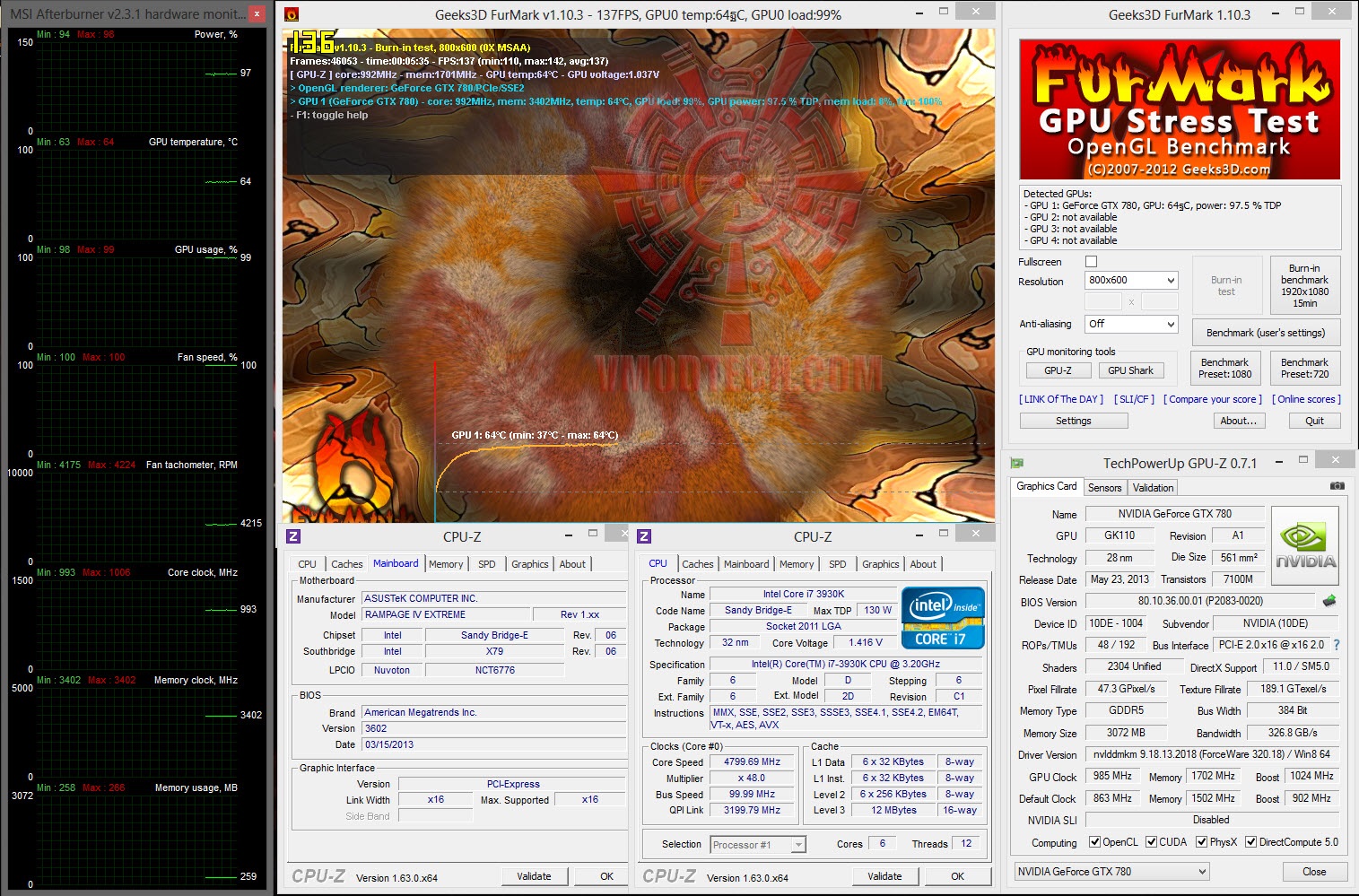Open the Graphics tab in processor CPU-Z window
1359x896 pixels.
point(880,564)
